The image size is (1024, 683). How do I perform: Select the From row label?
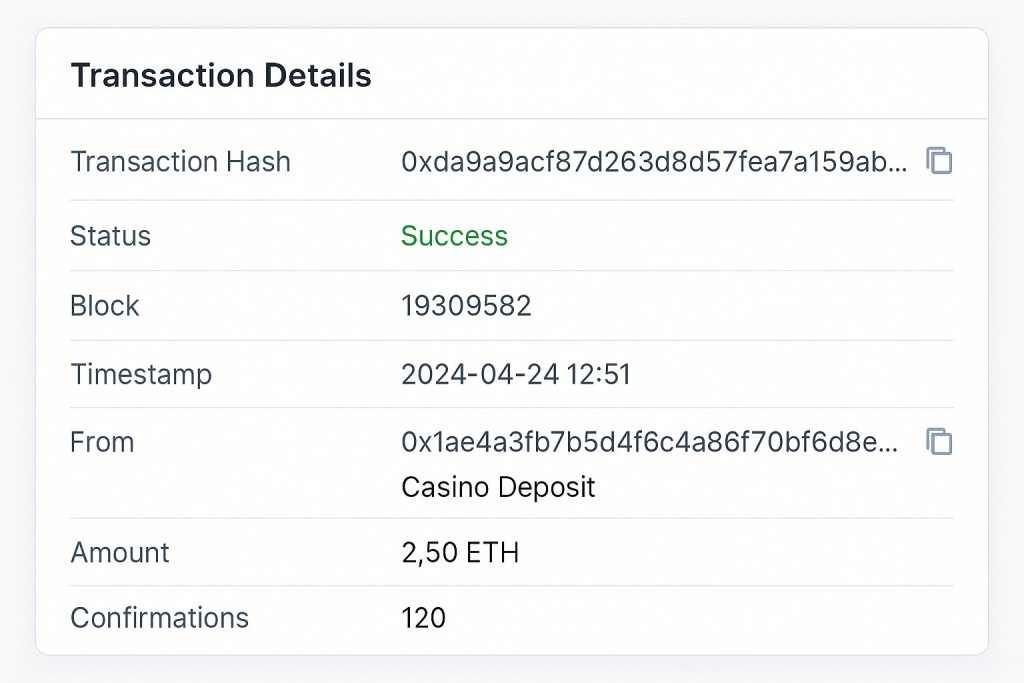[101, 441]
